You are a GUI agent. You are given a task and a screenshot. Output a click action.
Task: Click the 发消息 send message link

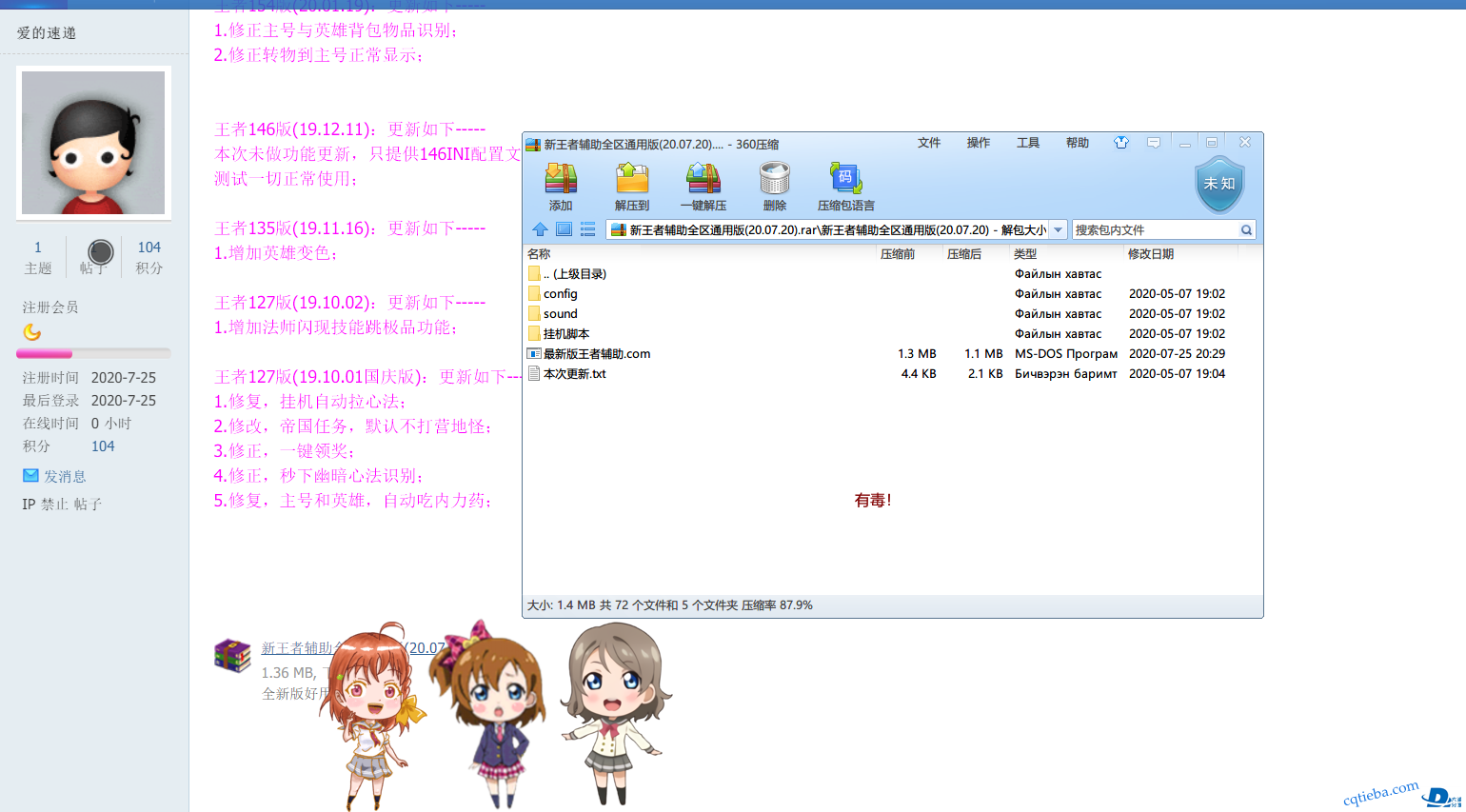65,476
